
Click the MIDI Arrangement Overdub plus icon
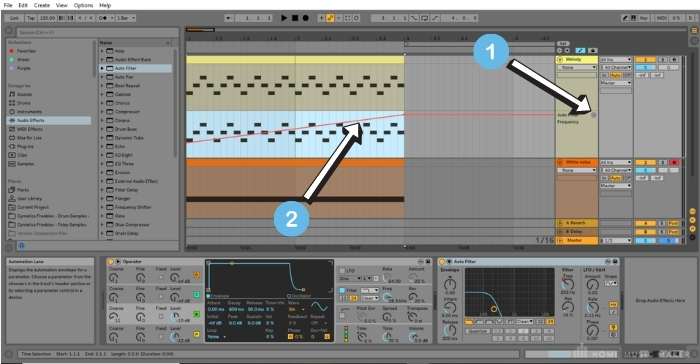point(321,18)
